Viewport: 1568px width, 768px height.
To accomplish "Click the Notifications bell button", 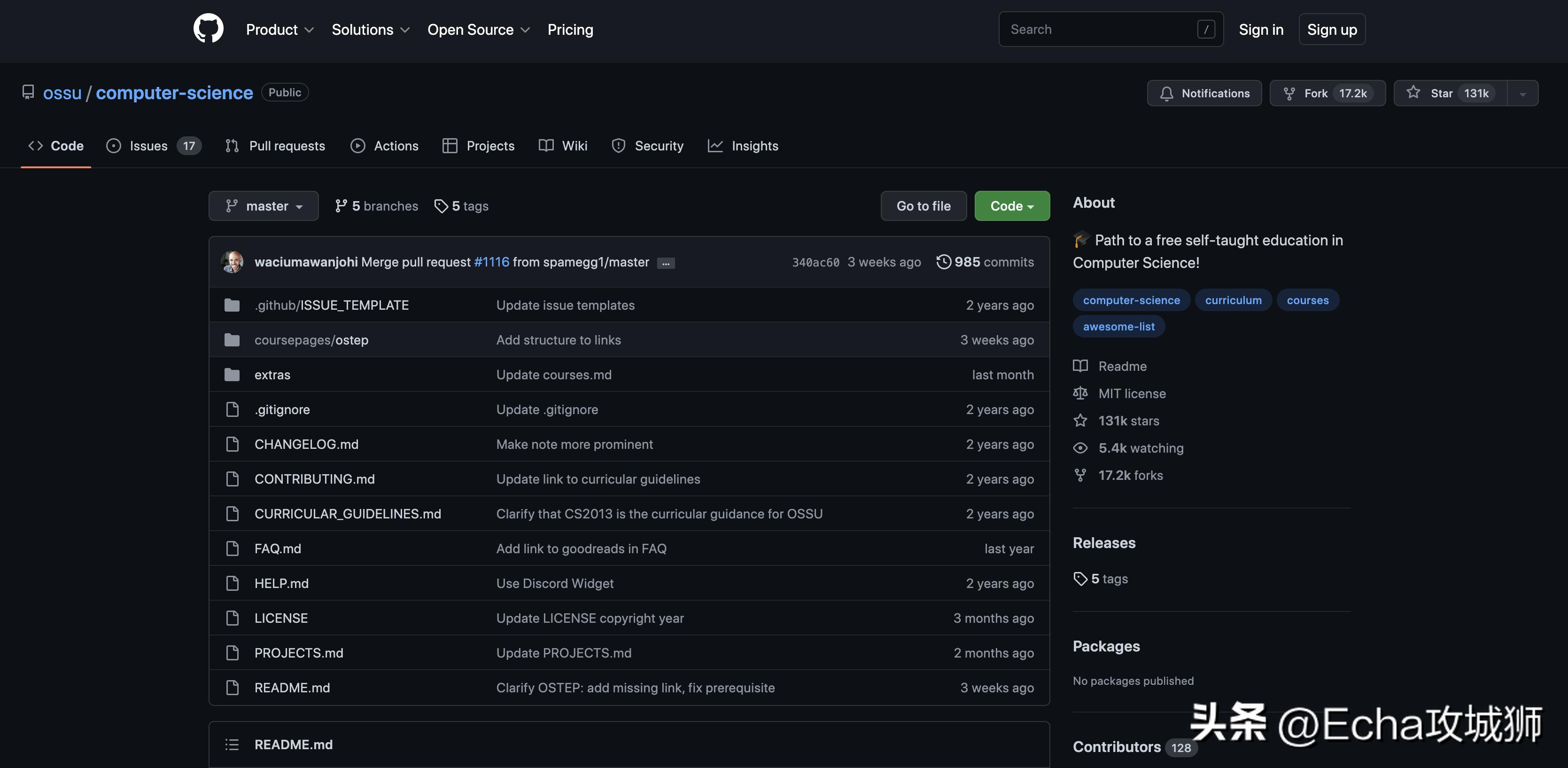I will click(1203, 93).
